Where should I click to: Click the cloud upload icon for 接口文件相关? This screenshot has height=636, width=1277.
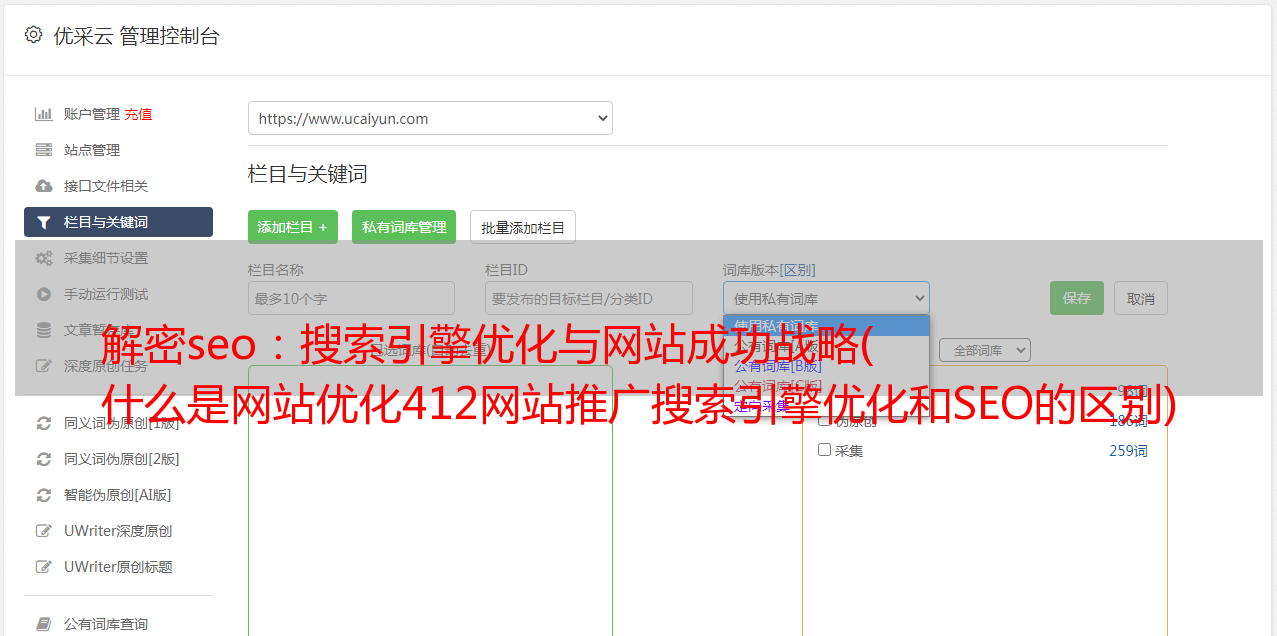[44, 186]
